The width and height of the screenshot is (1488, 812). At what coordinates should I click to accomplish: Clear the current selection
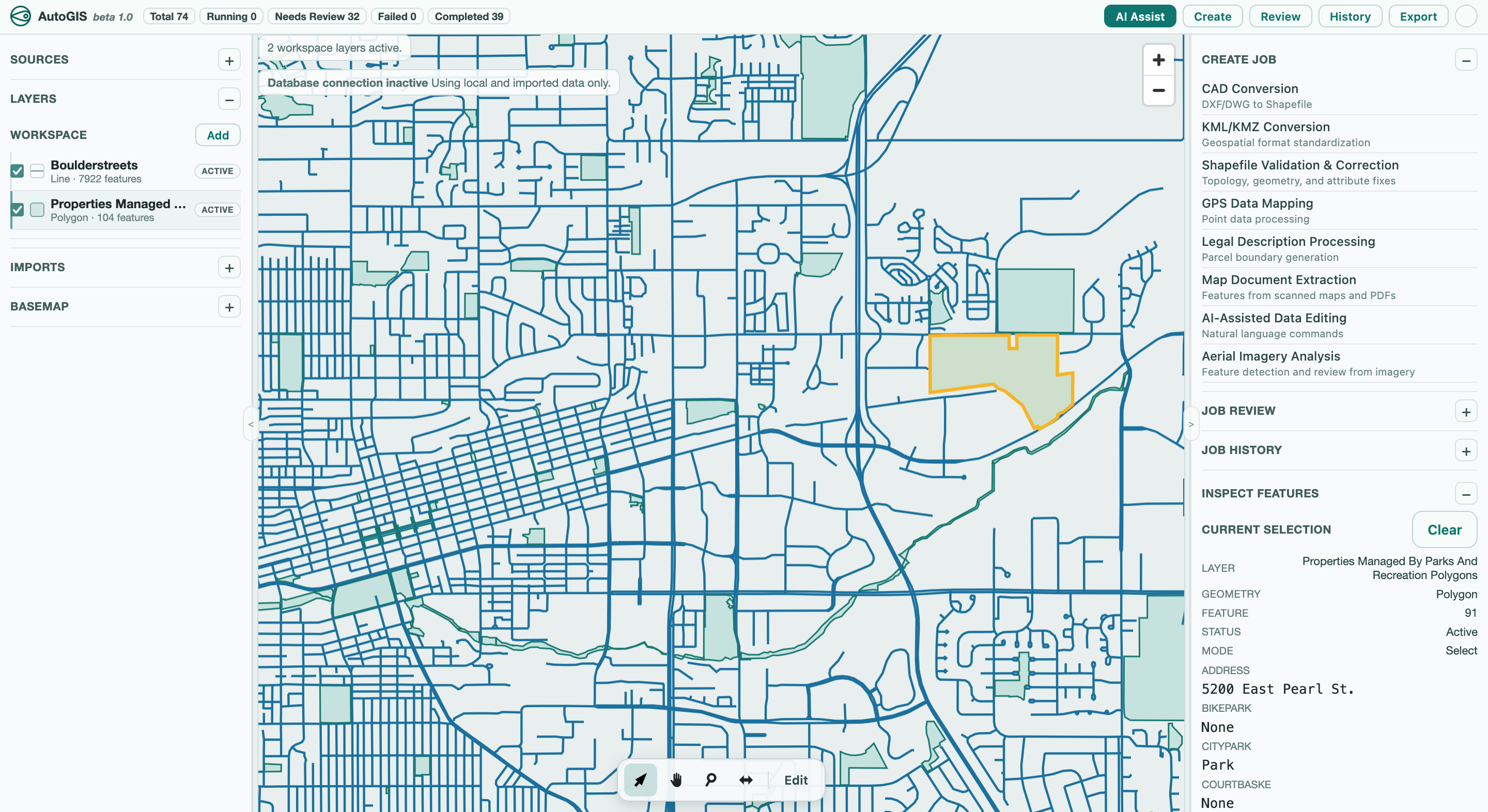click(x=1444, y=529)
